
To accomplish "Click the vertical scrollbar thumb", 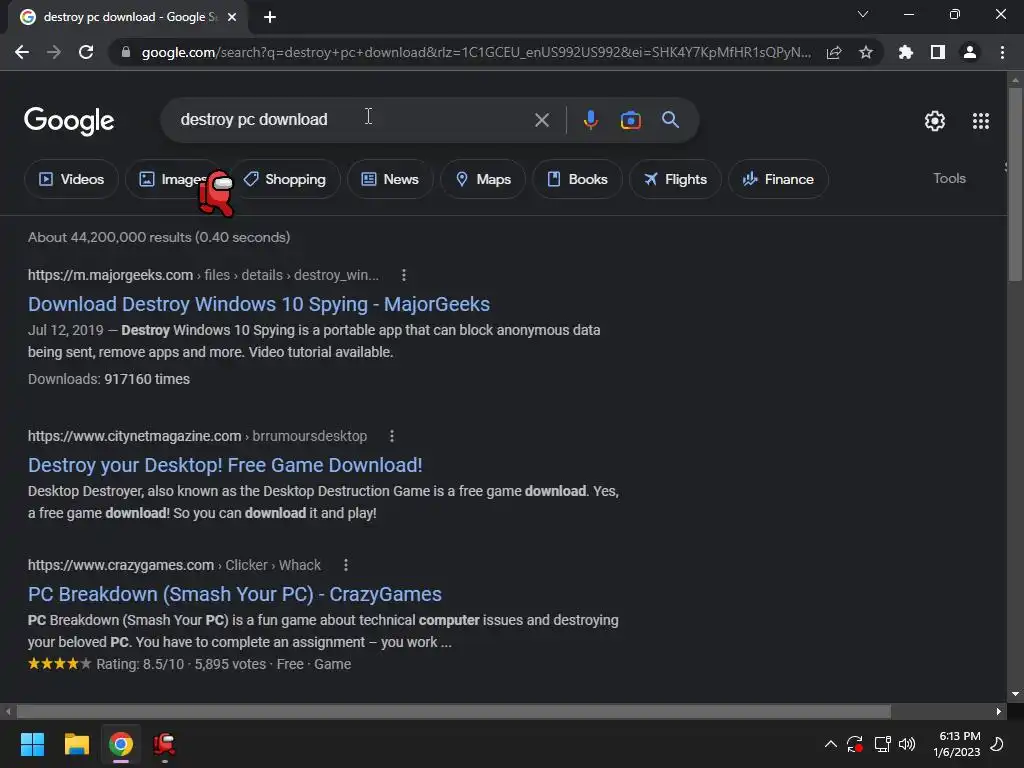I will pyautogui.click(x=1015, y=184).
